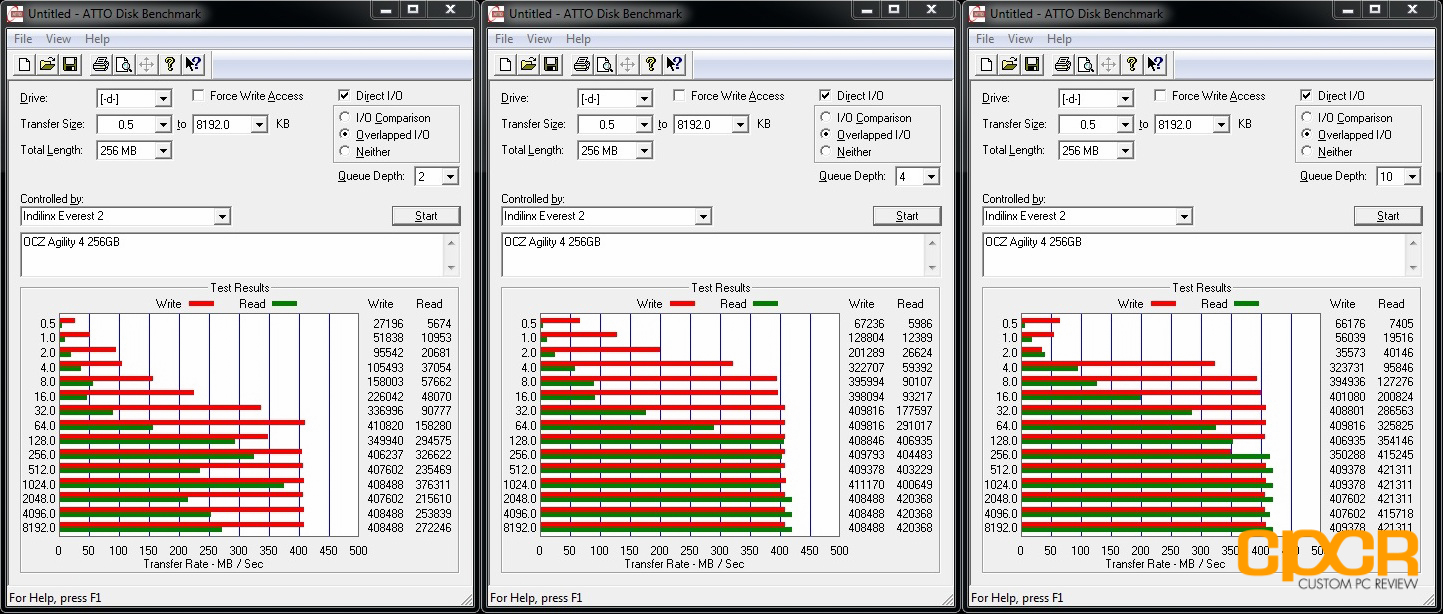Viewport: 1443px width, 614px height.
Task: Click Print icon in queue depth 10 window
Action: (1062, 65)
